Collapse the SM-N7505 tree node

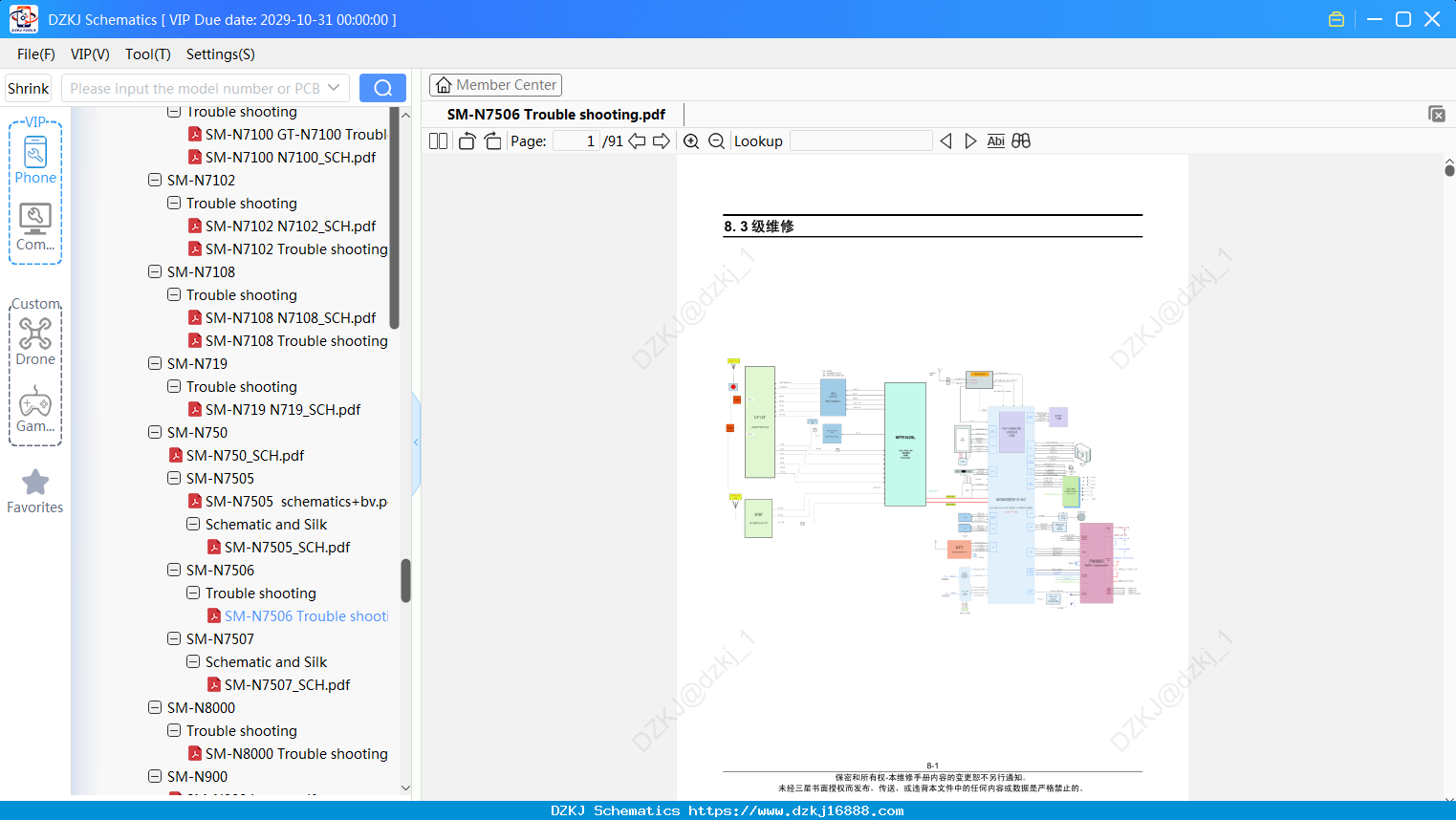pos(174,479)
